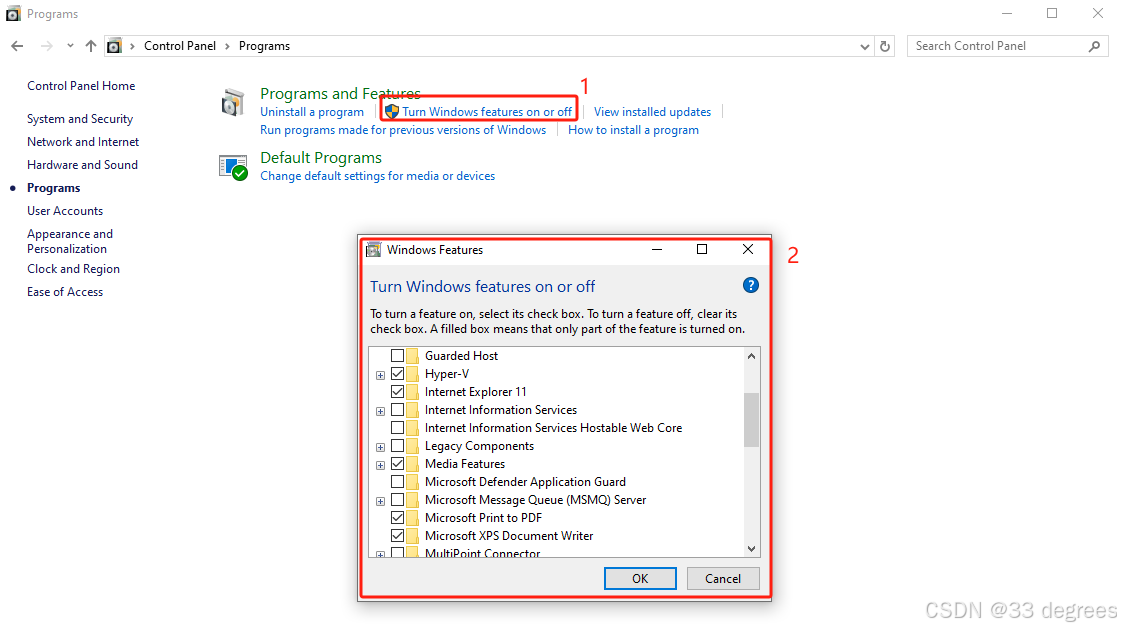Toggle IIS Hostable Web Core checkbox

(x=397, y=428)
